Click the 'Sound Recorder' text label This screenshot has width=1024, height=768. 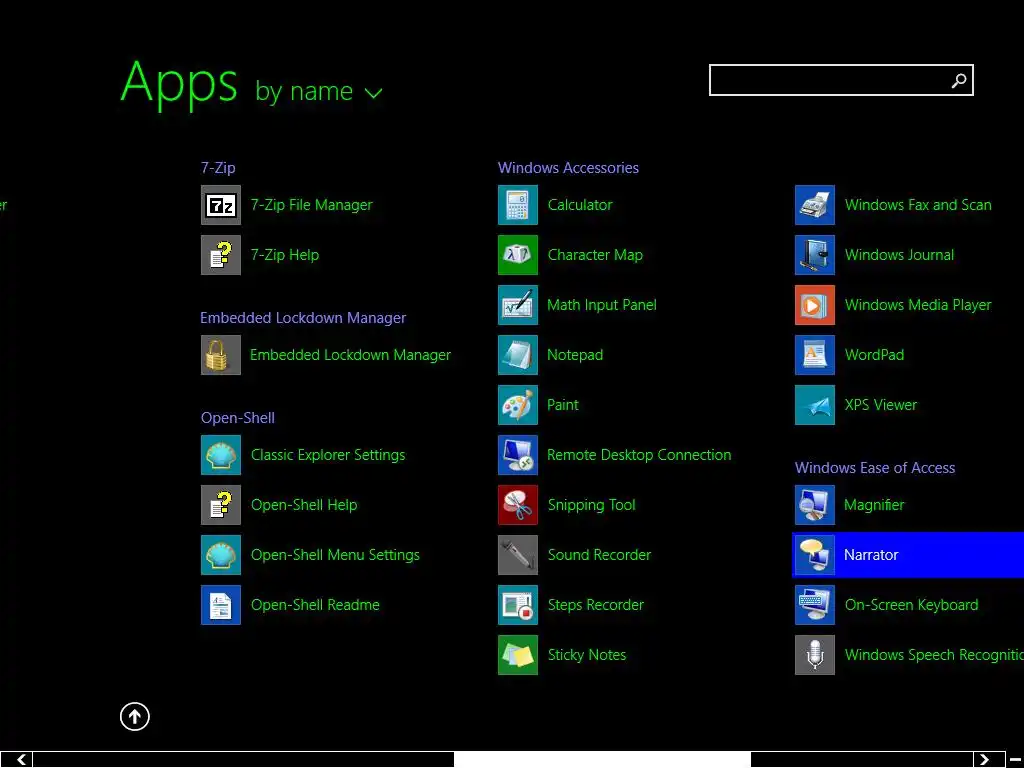coord(599,555)
